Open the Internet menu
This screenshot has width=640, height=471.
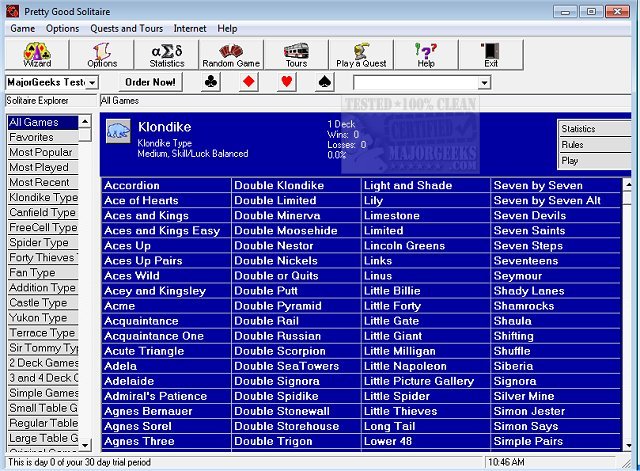190,29
